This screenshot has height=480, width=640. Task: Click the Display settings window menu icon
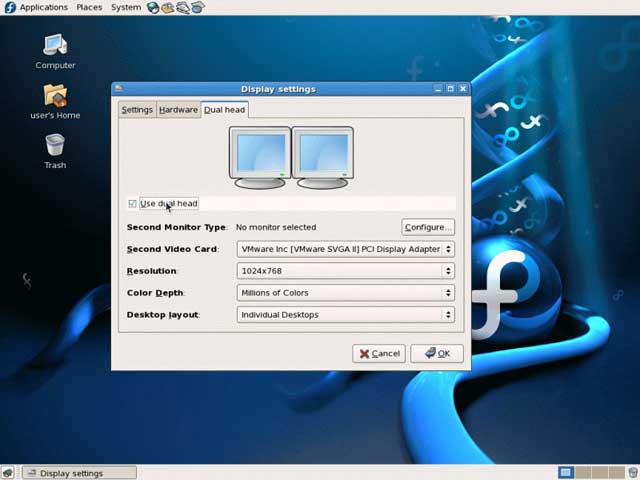point(119,89)
